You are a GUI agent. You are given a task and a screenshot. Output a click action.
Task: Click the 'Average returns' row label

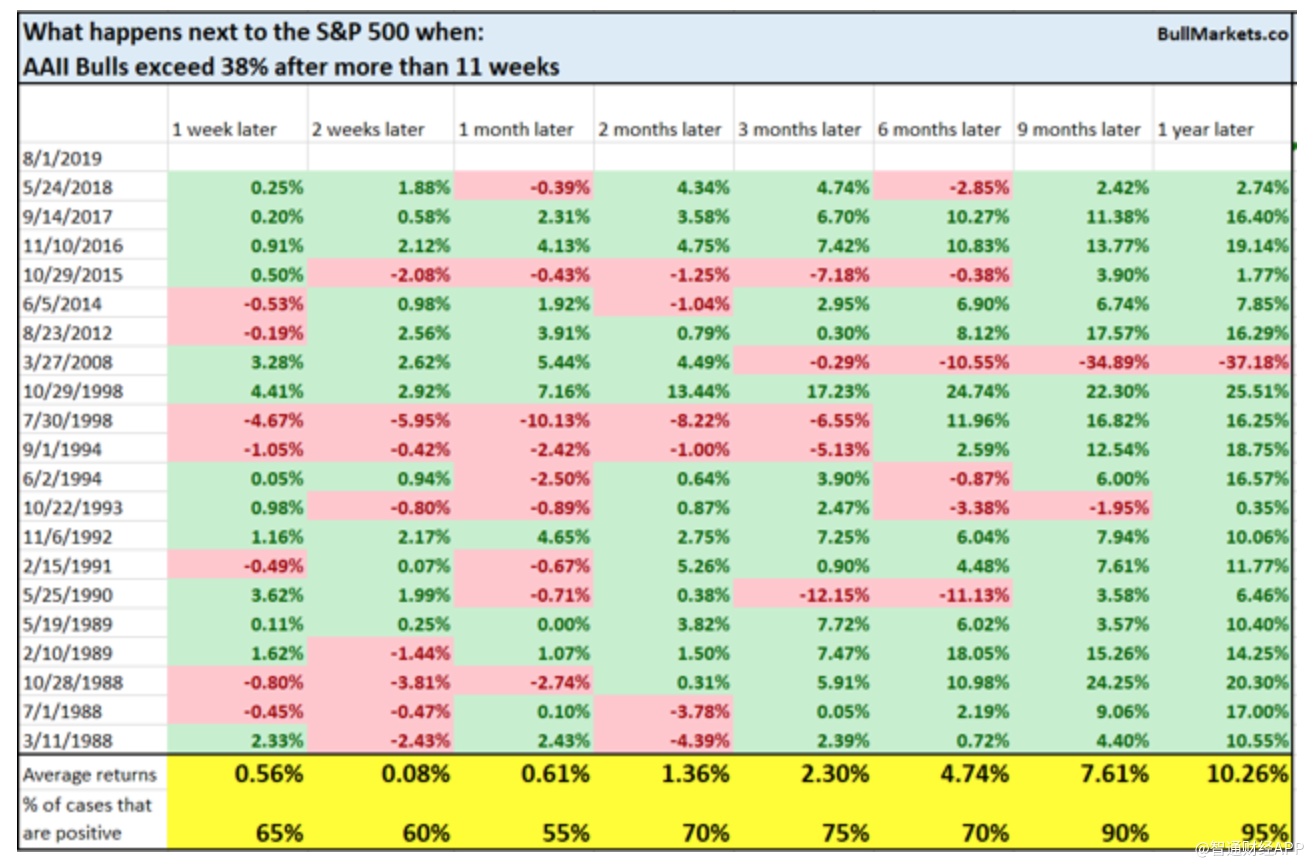tap(89, 775)
